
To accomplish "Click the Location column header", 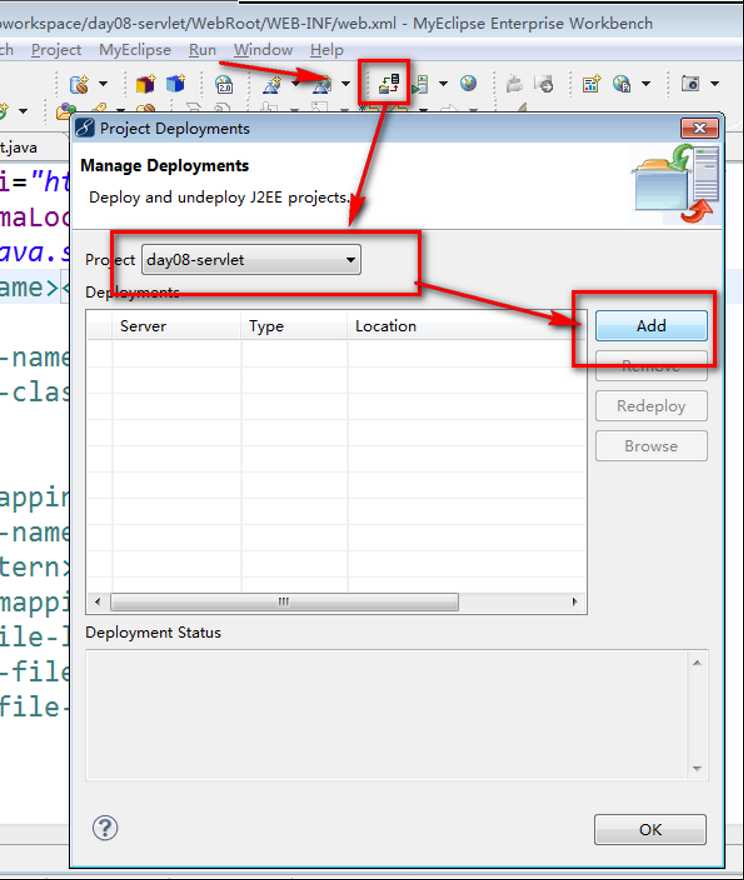I will click(466, 326).
